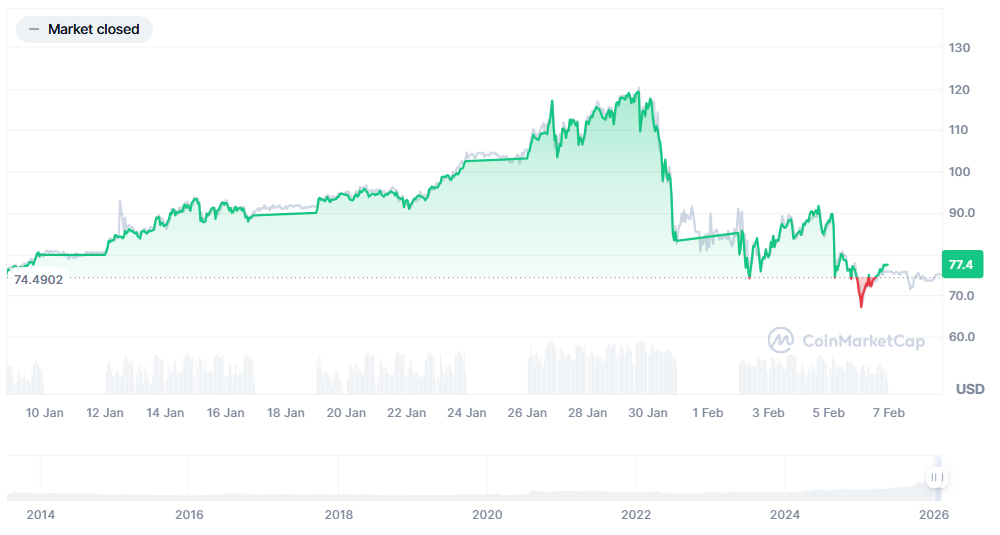Click the USD currency label
The image size is (1000, 535).
[970, 388]
